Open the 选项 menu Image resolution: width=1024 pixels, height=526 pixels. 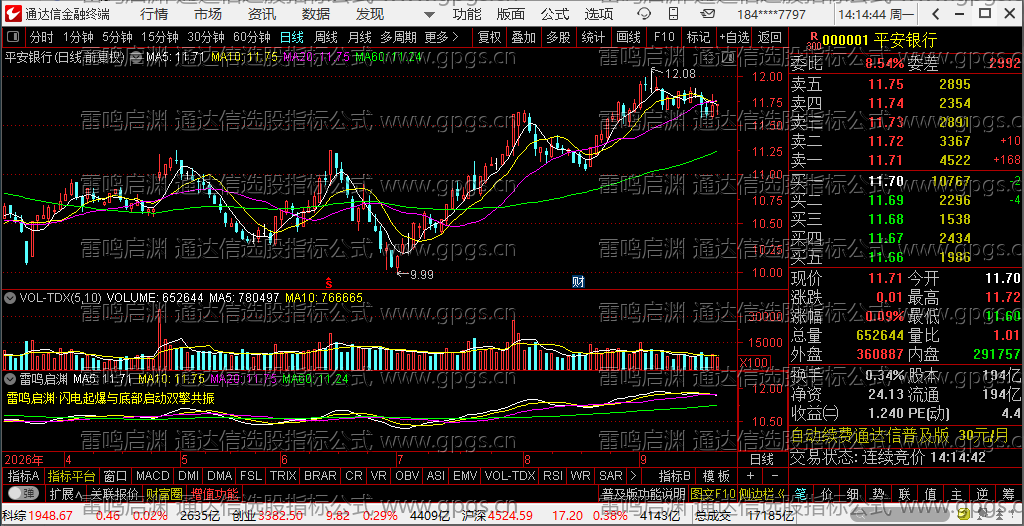click(599, 14)
